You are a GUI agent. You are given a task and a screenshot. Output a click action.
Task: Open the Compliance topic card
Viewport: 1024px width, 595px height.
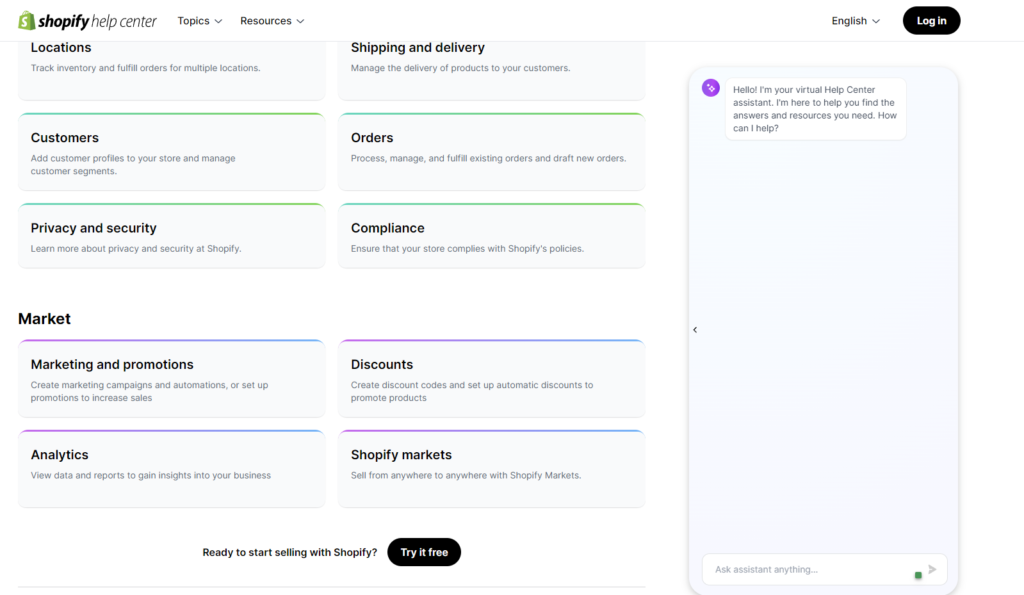pos(491,236)
